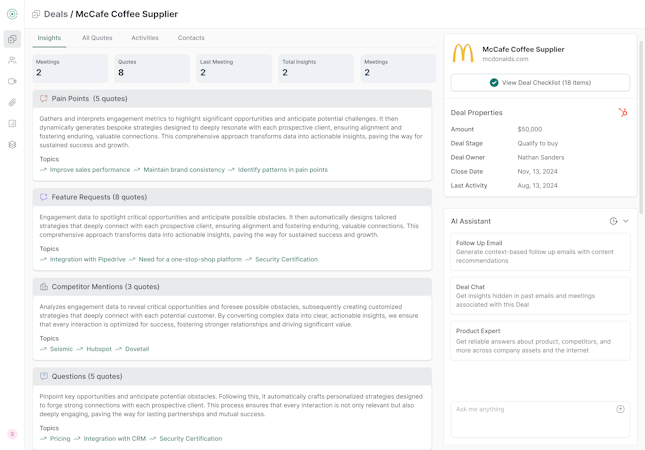
Task: Click the Ask me anything input field
Action: click(x=530, y=410)
